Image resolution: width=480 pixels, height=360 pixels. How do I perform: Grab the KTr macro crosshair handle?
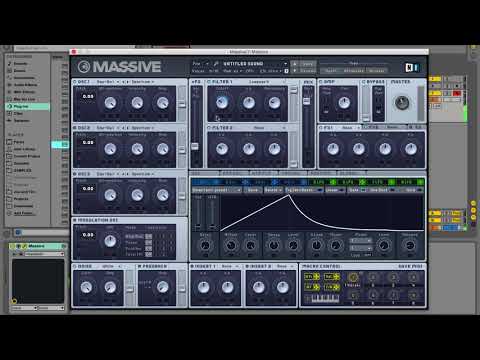(316, 277)
